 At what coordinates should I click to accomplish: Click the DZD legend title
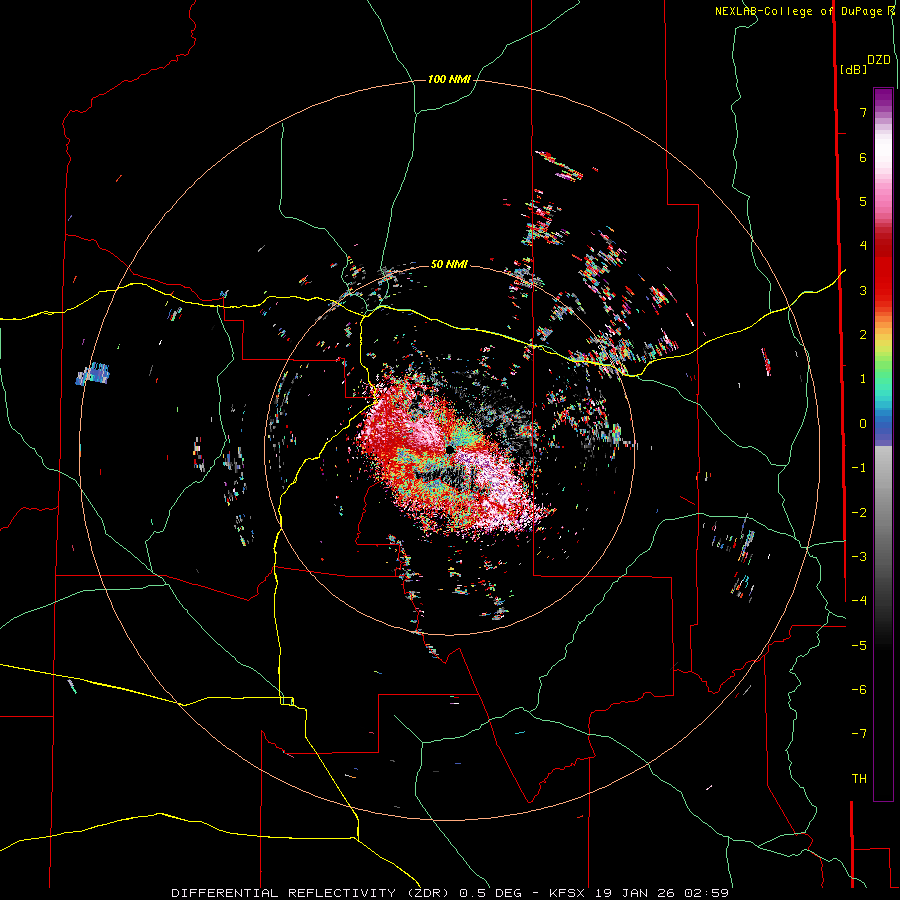[879, 60]
